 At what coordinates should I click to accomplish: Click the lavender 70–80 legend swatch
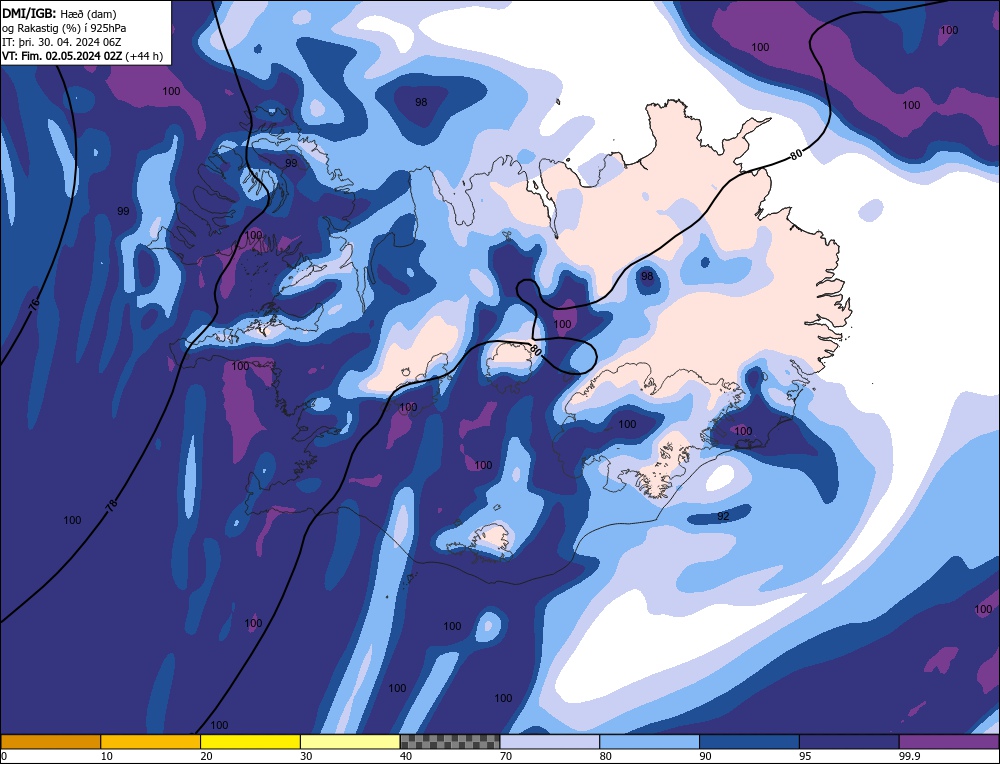click(x=550, y=742)
